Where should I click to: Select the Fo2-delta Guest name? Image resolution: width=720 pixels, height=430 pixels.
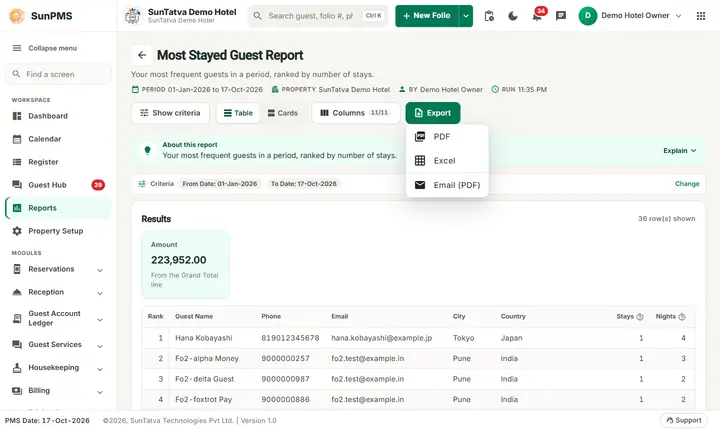[x=204, y=379]
